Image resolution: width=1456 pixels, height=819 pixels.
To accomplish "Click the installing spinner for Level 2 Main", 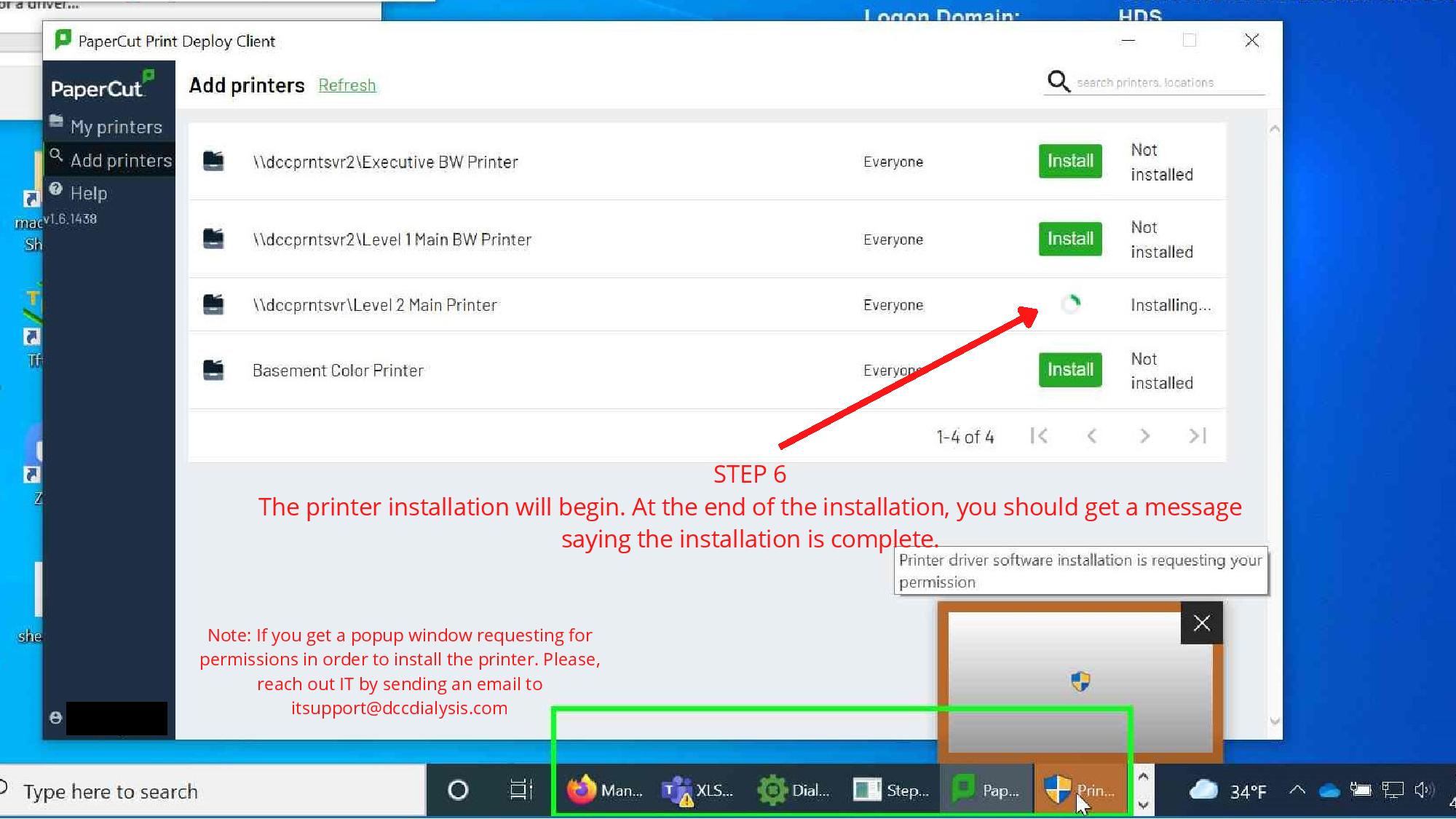I will click(x=1070, y=304).
